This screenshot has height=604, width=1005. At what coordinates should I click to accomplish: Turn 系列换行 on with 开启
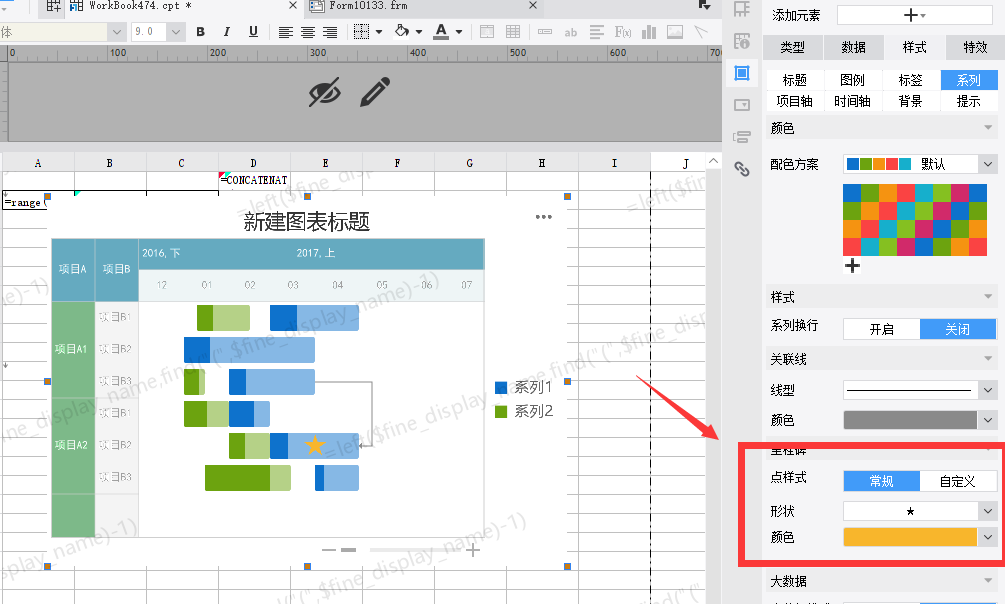(x=881, y=329)
